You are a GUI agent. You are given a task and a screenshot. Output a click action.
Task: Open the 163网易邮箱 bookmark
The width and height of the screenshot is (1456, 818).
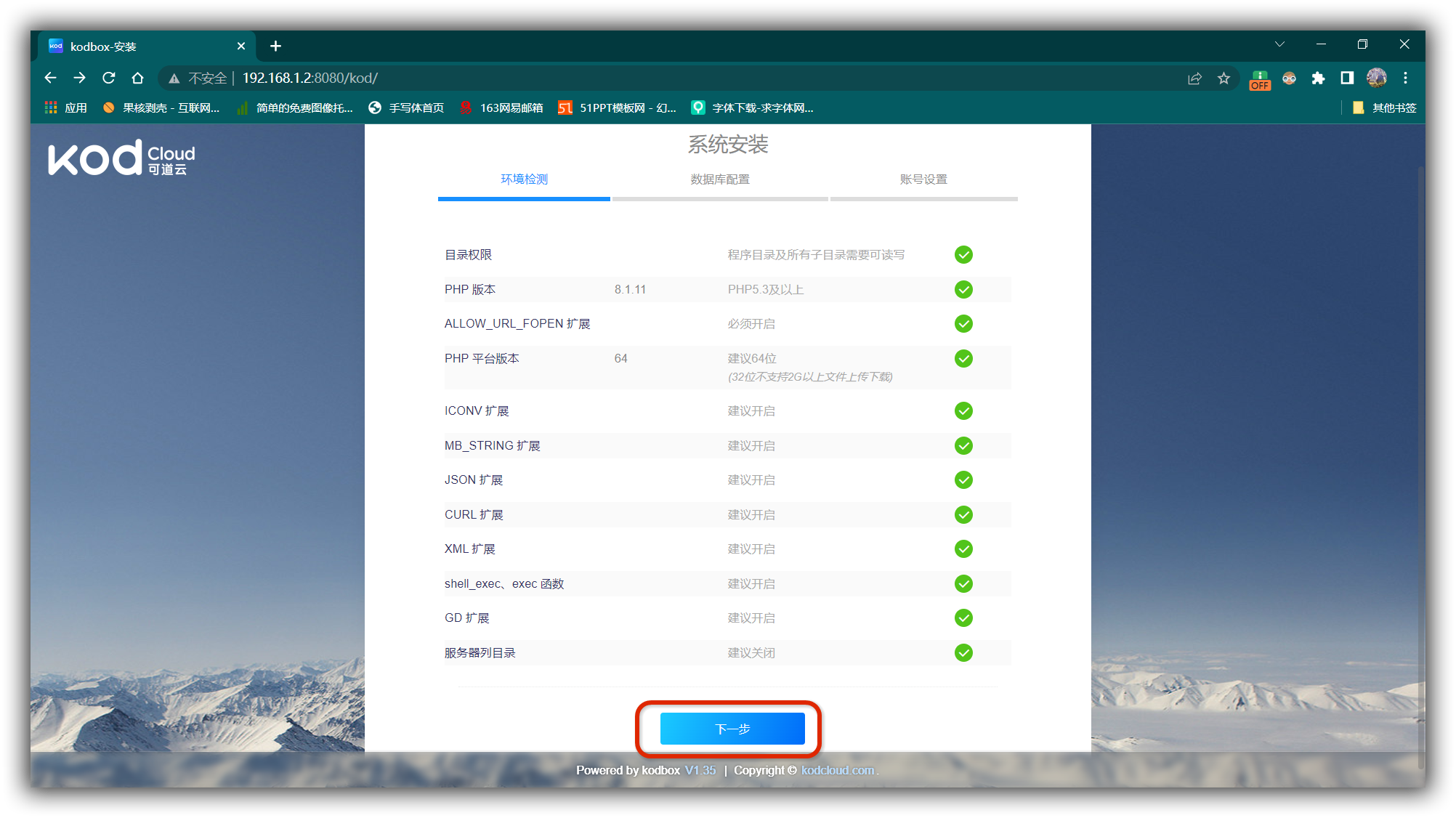[x=501, y=108]
